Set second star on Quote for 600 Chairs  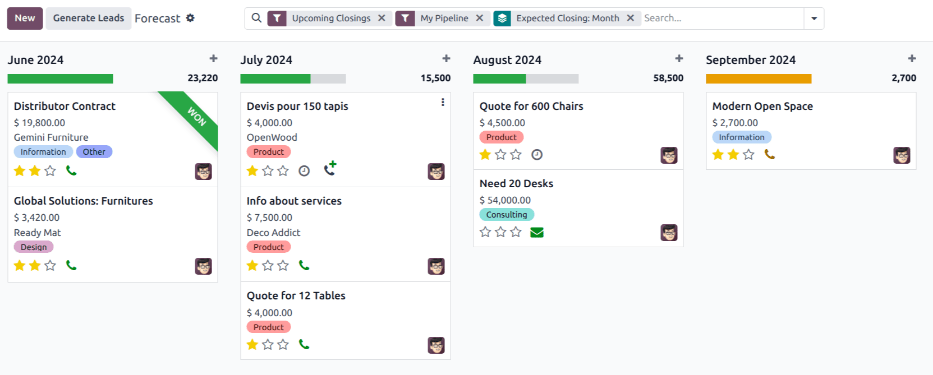click(500, 155)
